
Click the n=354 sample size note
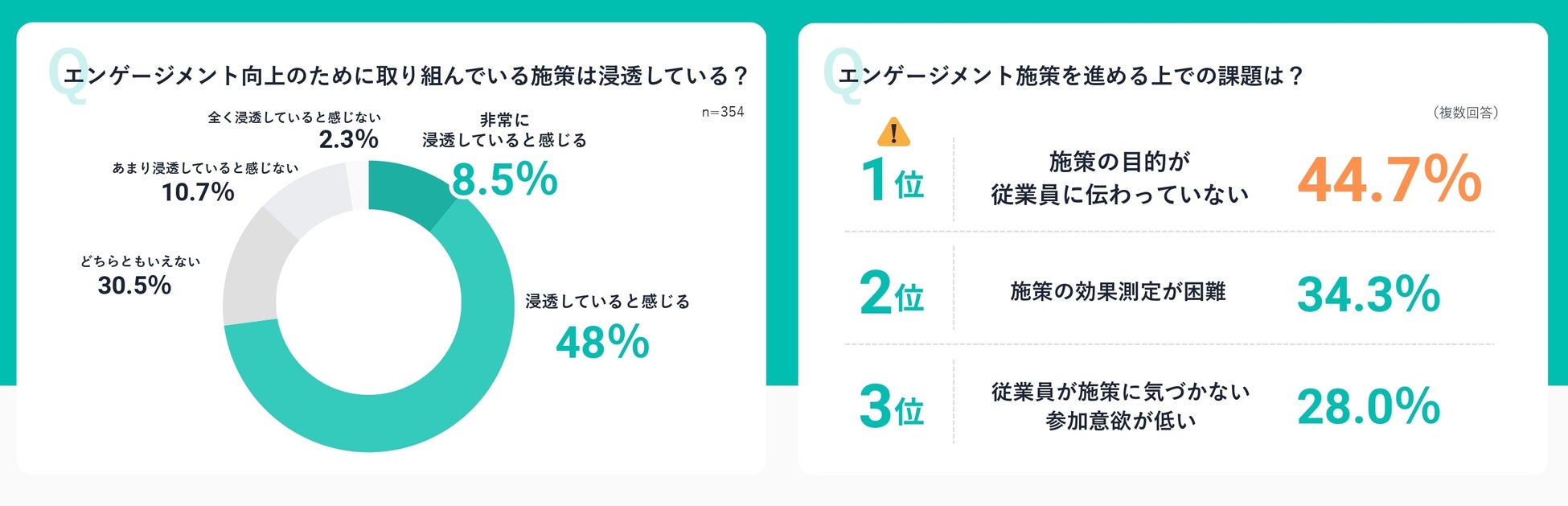coord(722,113)
